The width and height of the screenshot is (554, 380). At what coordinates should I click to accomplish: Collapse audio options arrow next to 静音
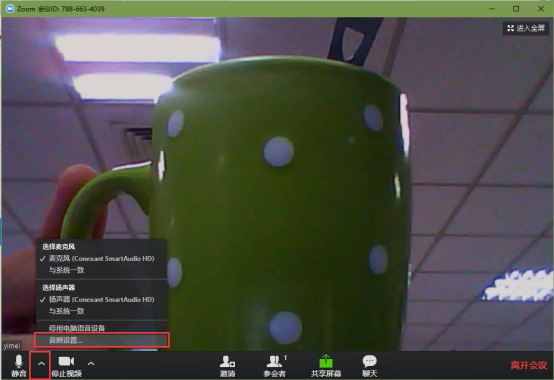pyautogui.click(x=41, y=364)
